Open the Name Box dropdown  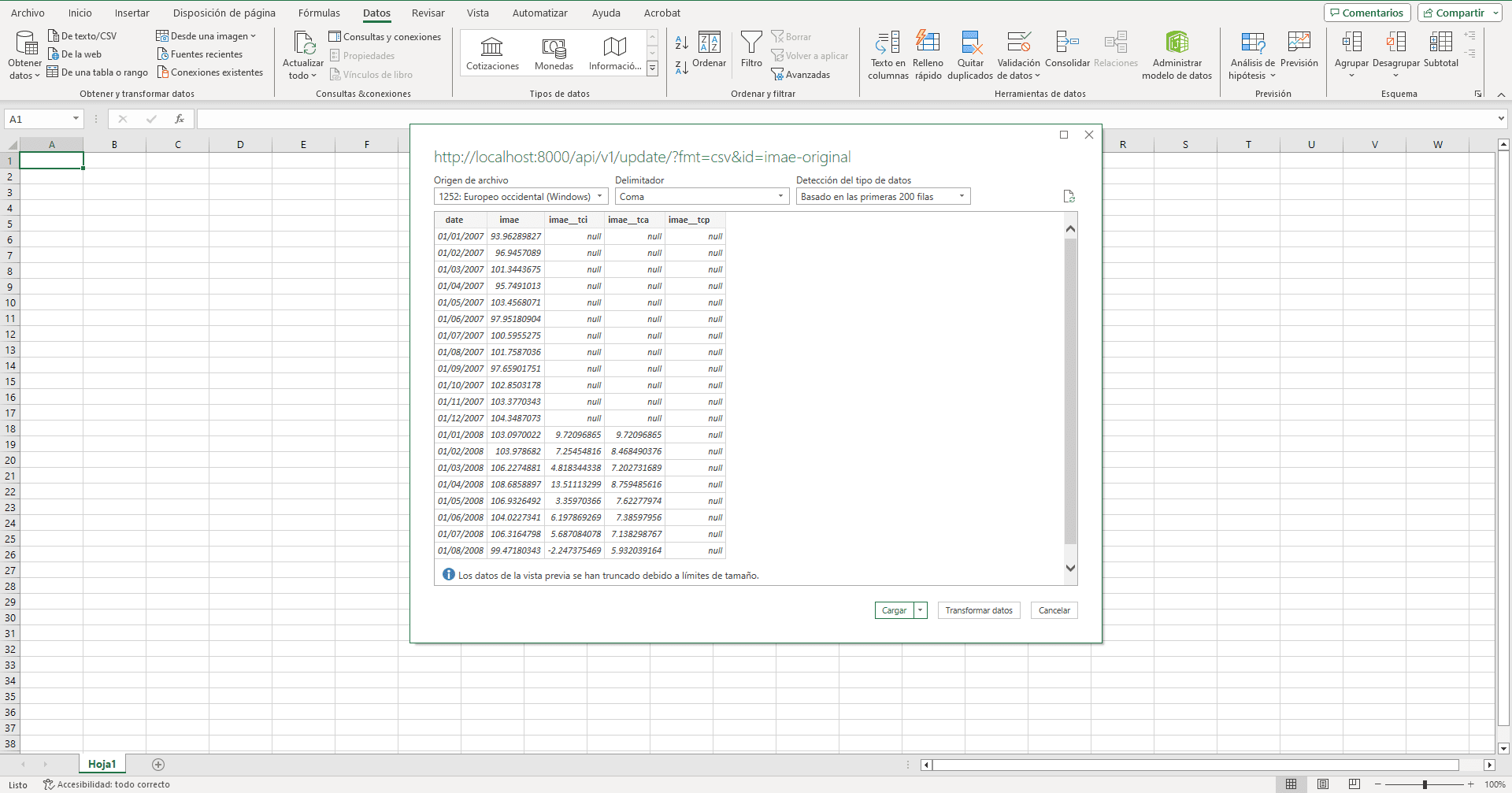tap(76, 119)
